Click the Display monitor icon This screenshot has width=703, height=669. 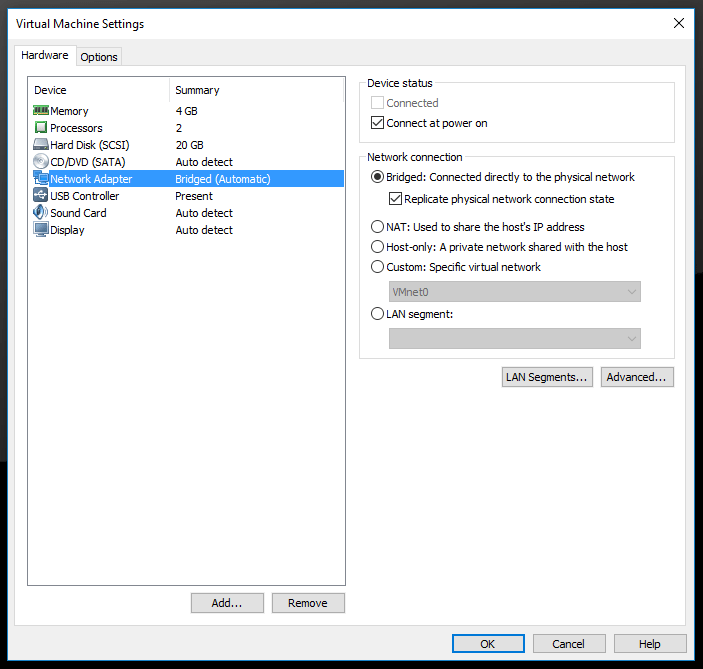[x=41, y=230]
